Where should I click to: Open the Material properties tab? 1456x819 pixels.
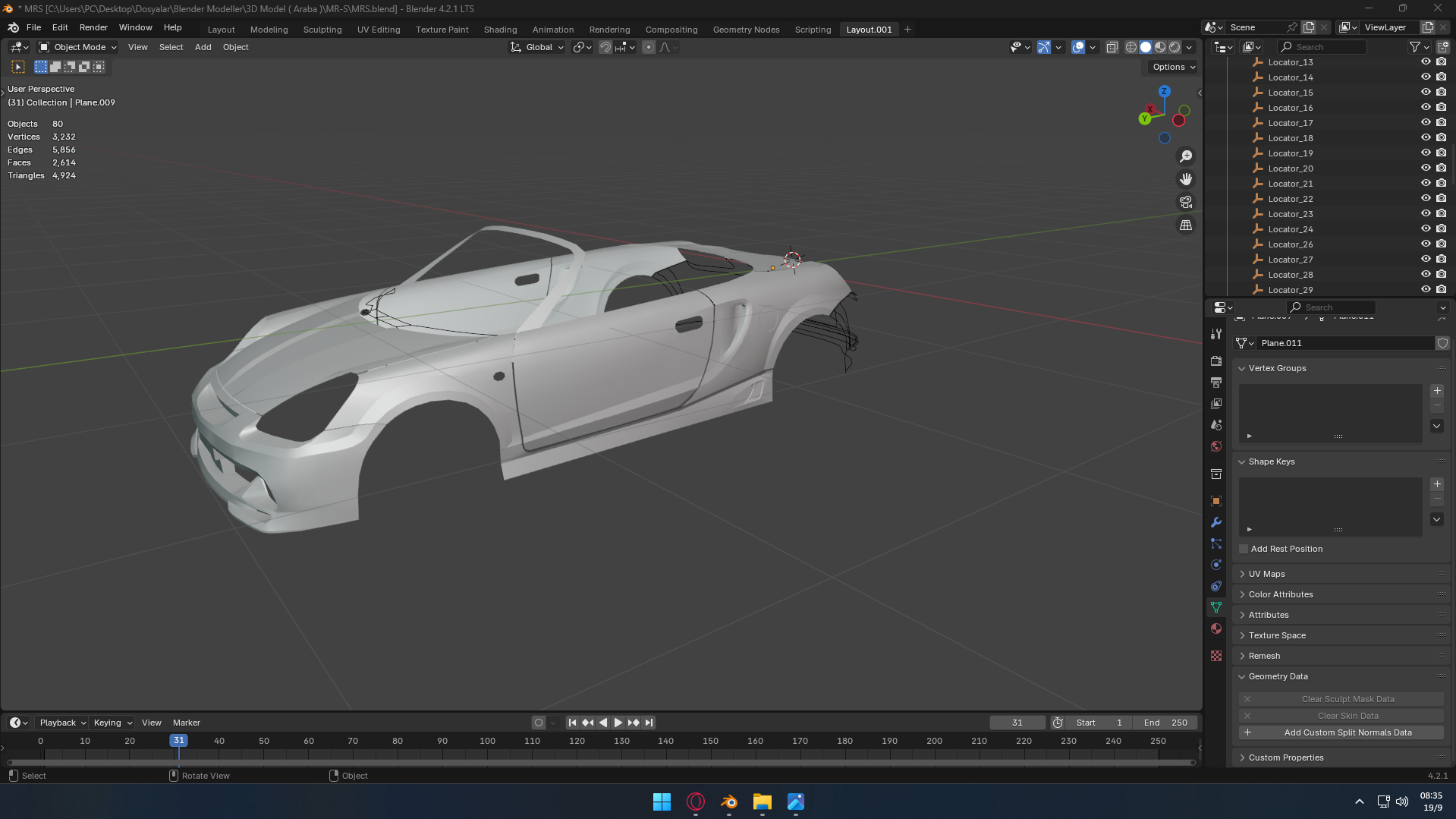tap(1216, 628)
